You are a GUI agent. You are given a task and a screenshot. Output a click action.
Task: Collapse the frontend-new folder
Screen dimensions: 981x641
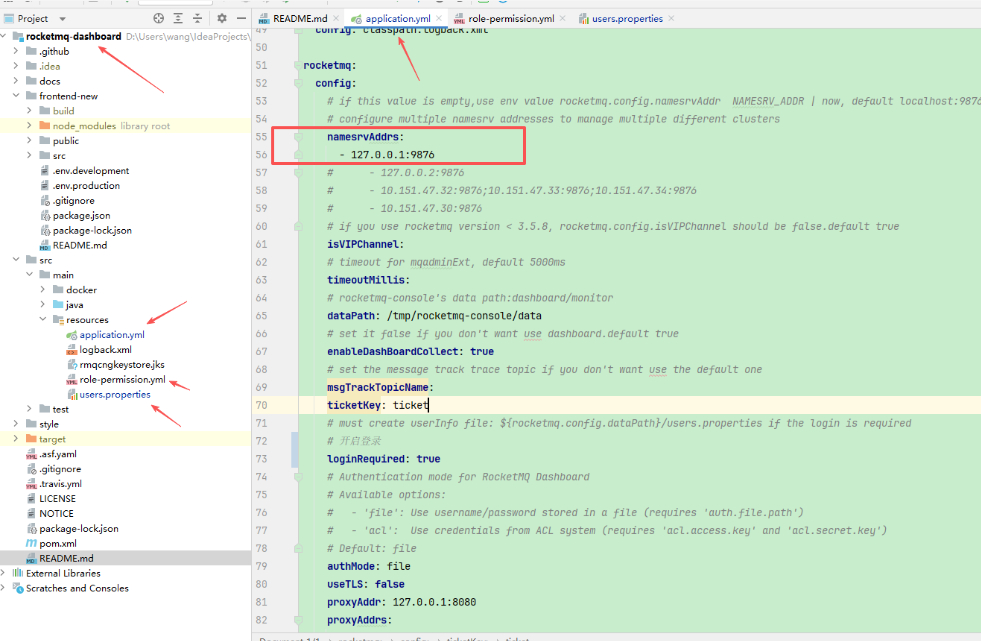coord(16,96)
